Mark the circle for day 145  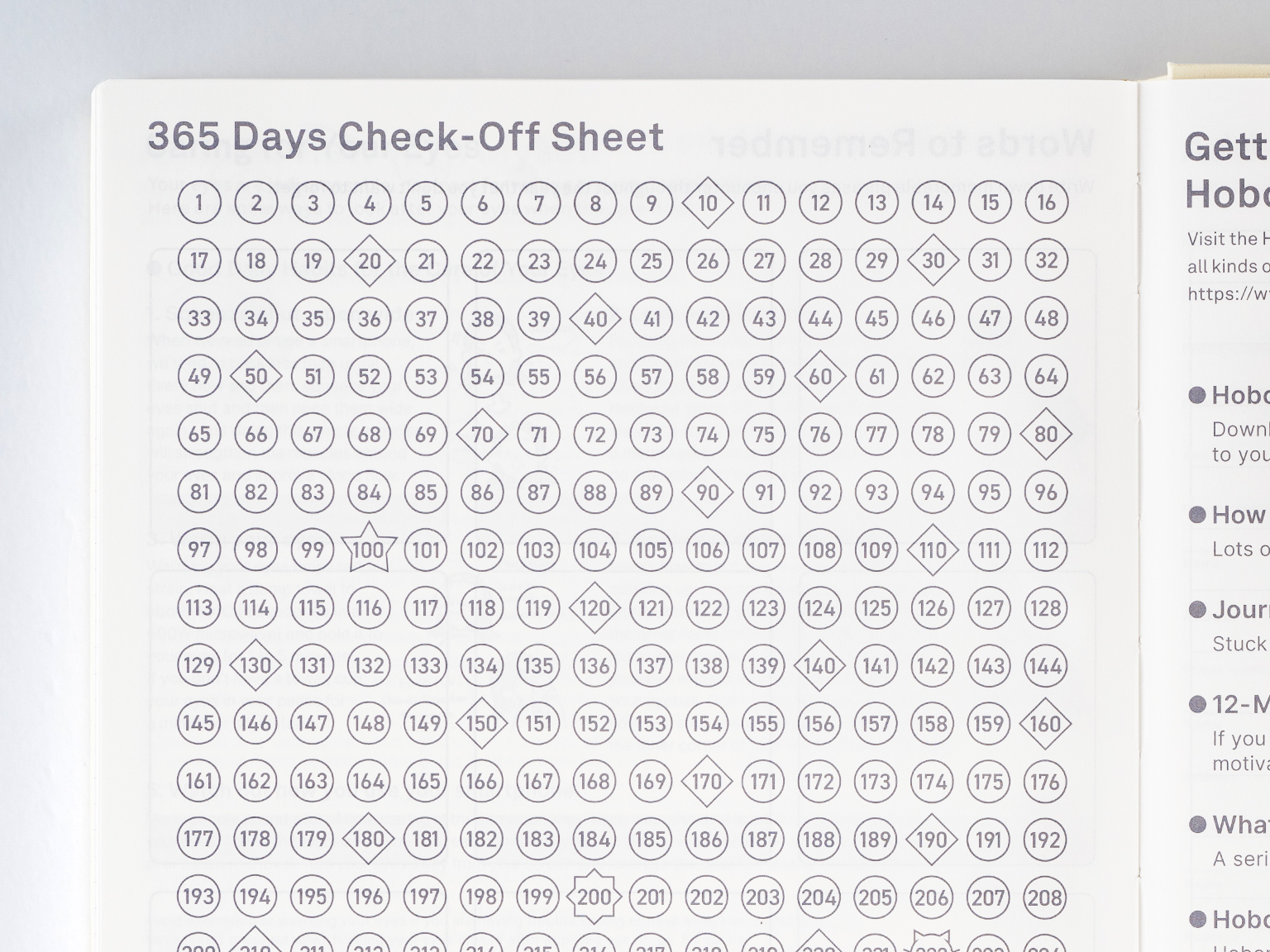(199, 724)
